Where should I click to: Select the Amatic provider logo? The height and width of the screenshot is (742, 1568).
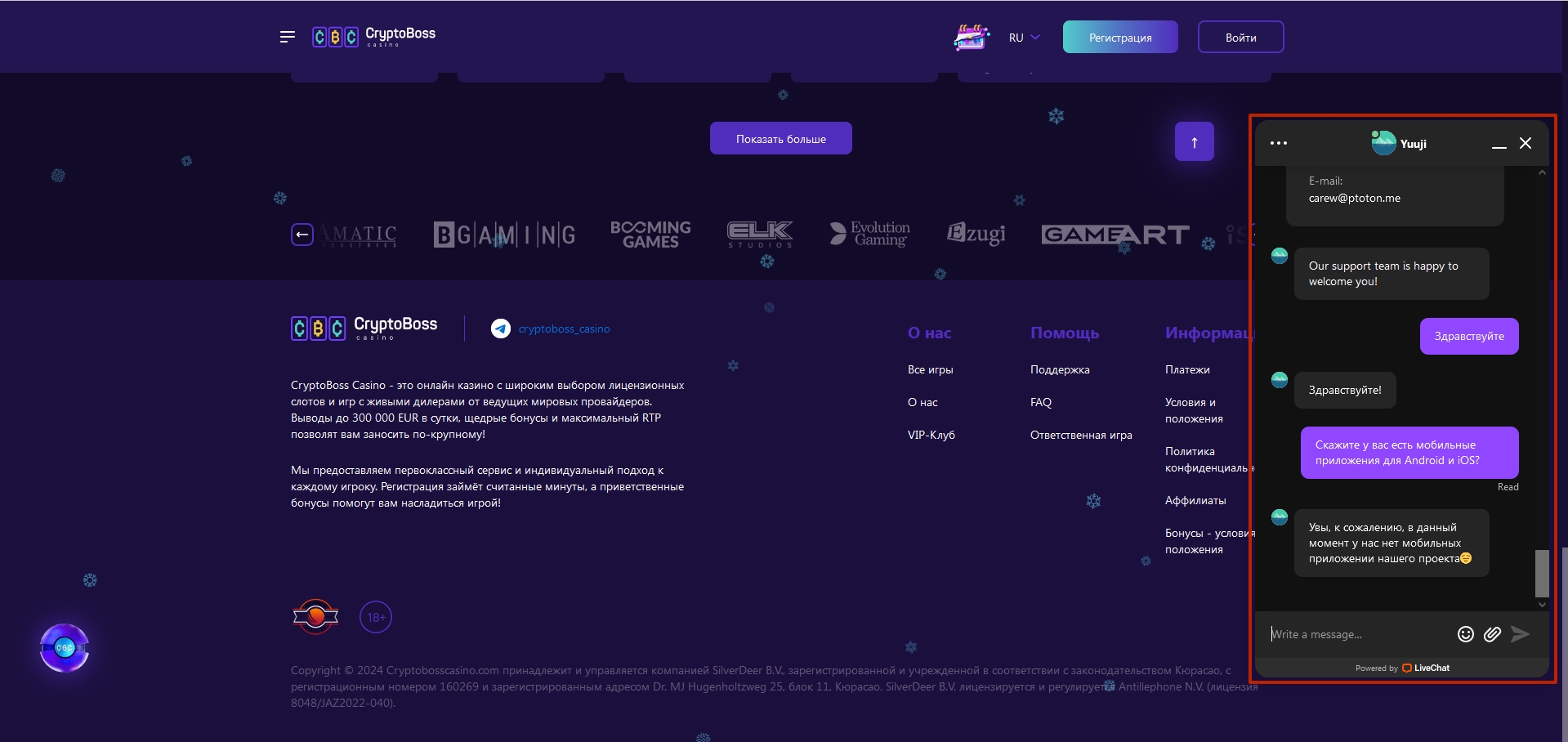[358, 235]
